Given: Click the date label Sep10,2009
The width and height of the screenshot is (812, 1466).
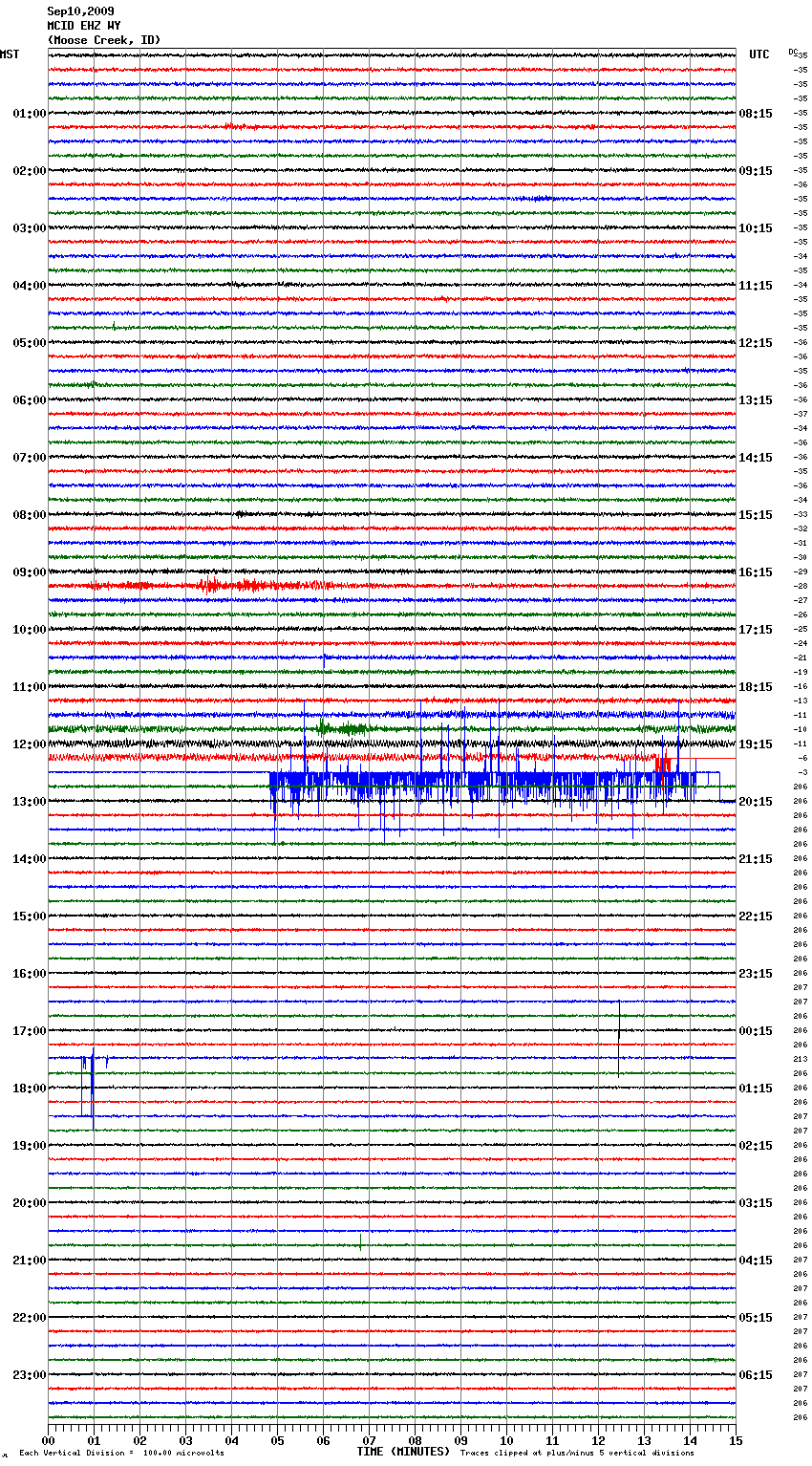Looking at the screenshot, I should tap(80, 11).
